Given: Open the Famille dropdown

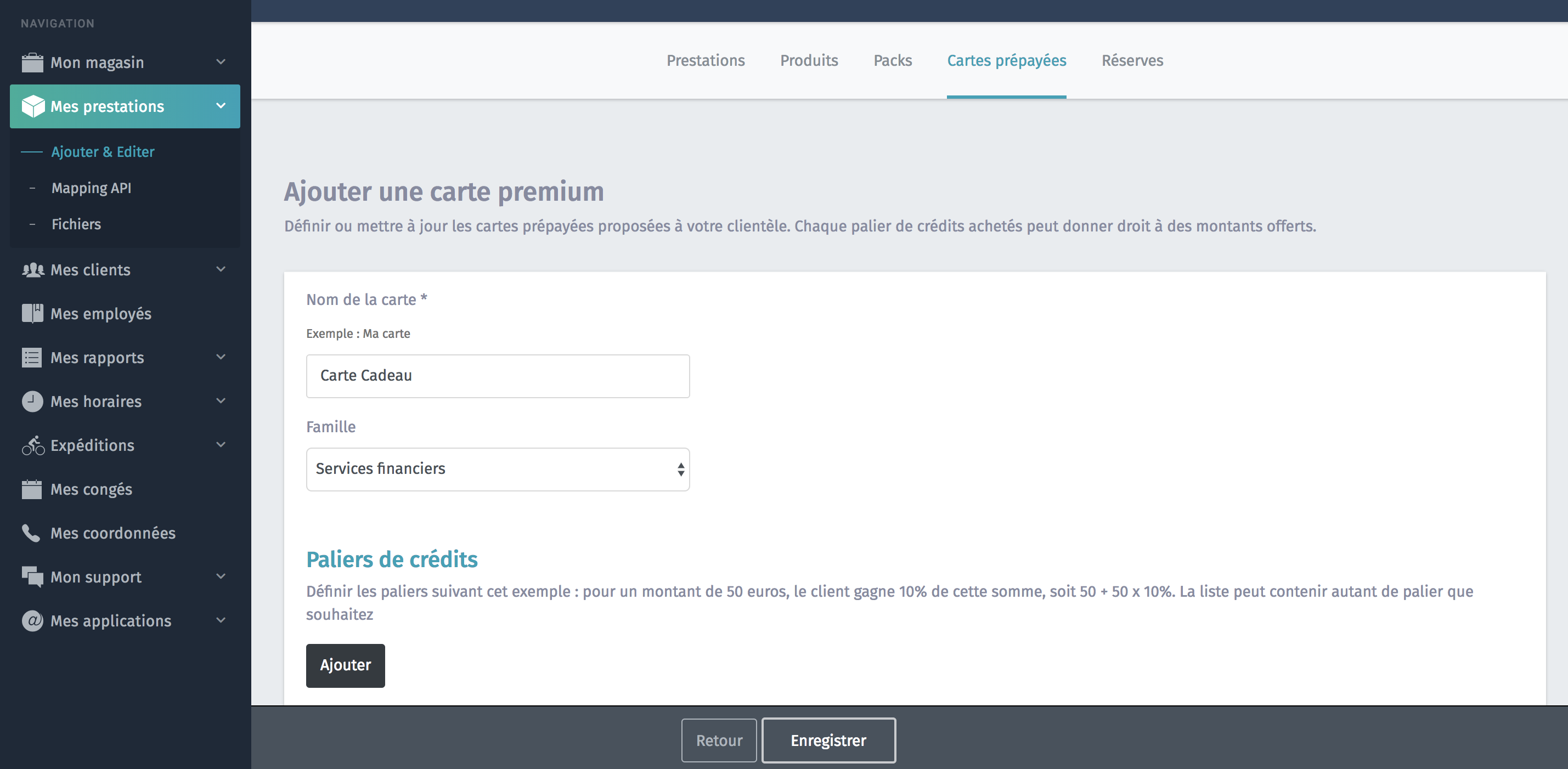Looking at the screenshot, I should click(497, 469).
